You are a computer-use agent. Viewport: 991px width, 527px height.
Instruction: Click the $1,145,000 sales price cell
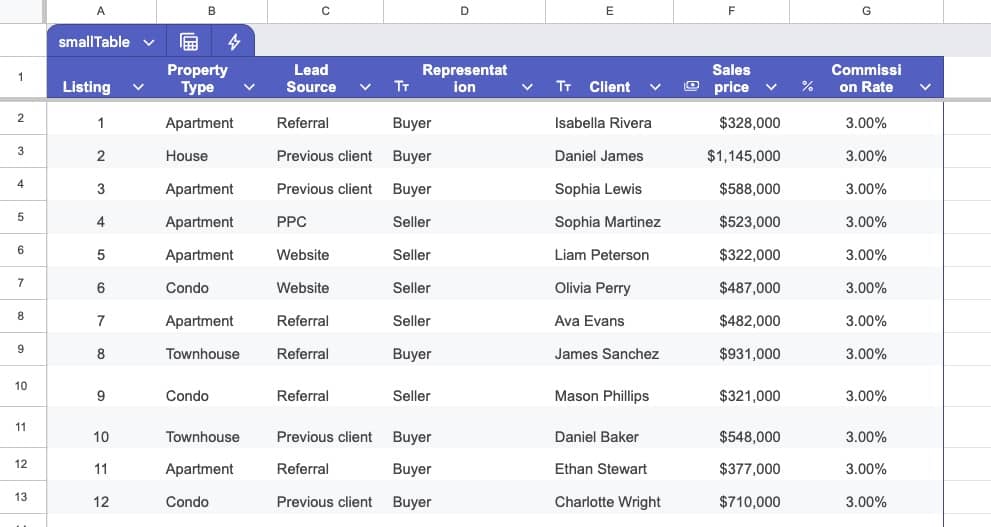pos(743,156)
